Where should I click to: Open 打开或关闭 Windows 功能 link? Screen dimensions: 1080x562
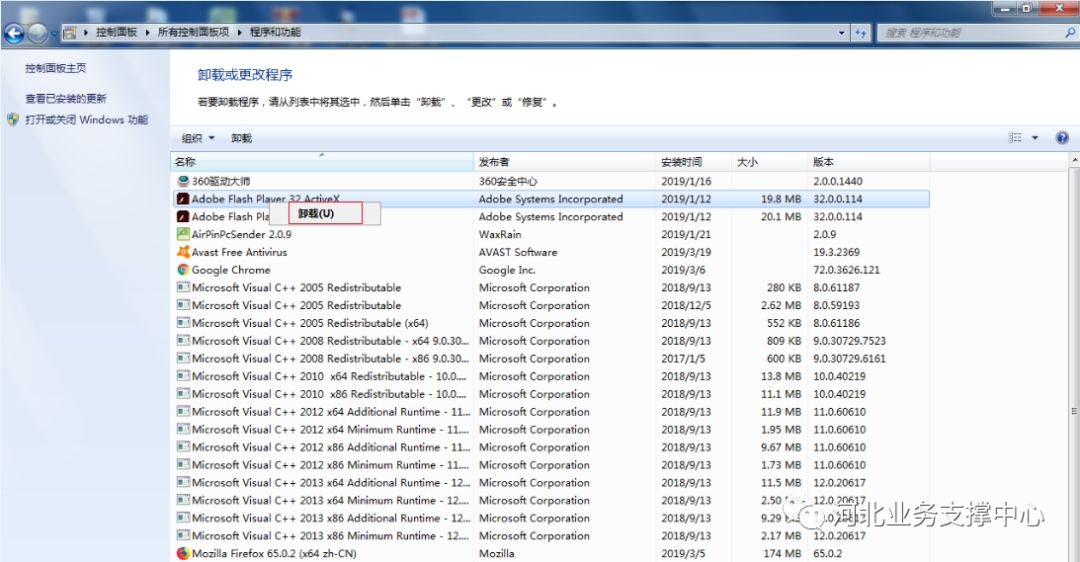coord(87,120)
